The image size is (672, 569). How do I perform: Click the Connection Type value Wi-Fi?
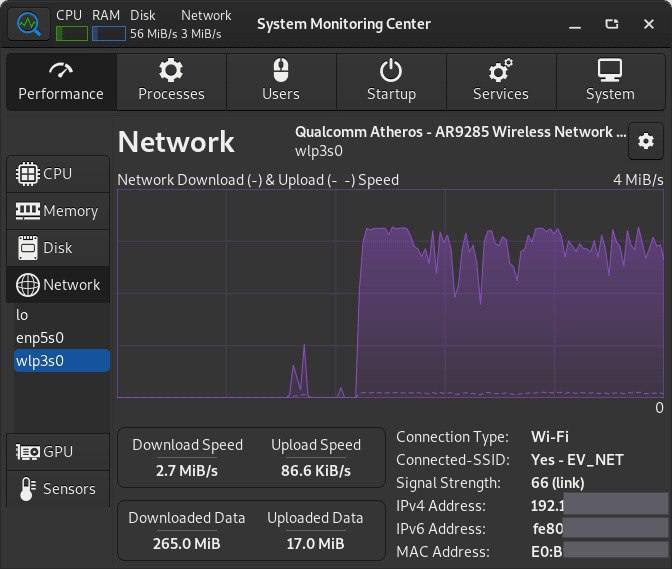pyautogui.click(x=550, y=437)
